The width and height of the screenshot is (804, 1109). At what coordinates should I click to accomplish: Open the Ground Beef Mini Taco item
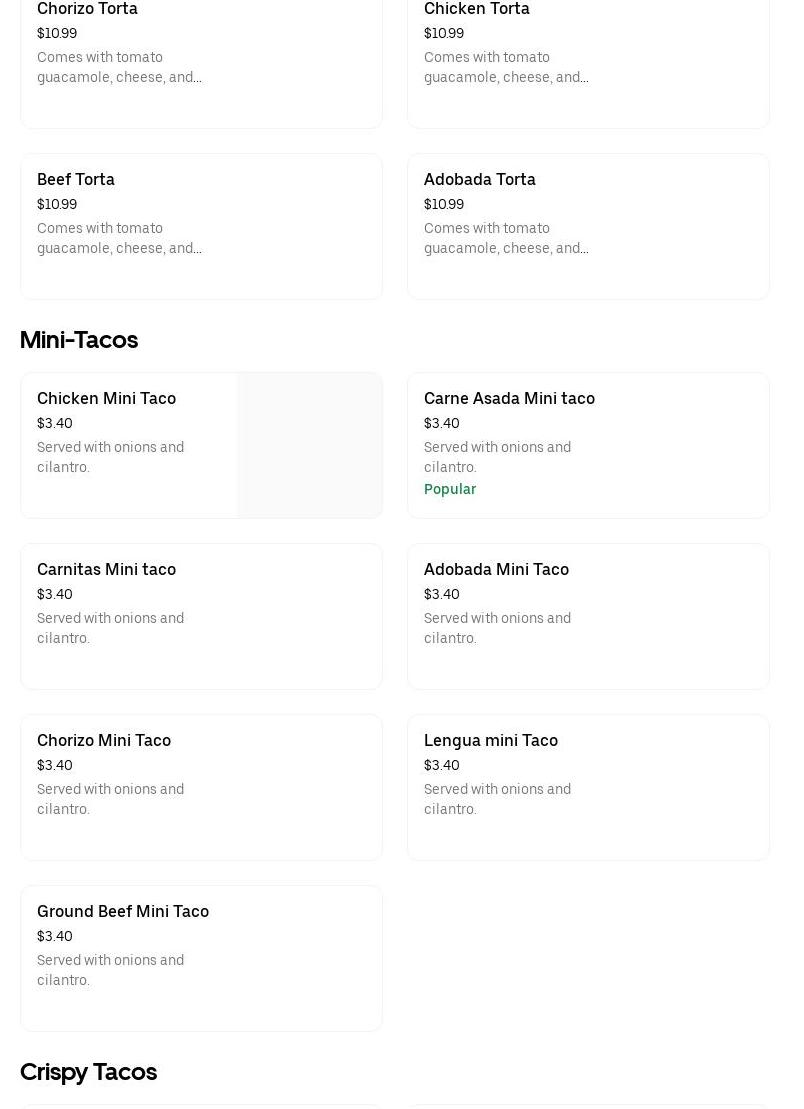tap(200, 958)
